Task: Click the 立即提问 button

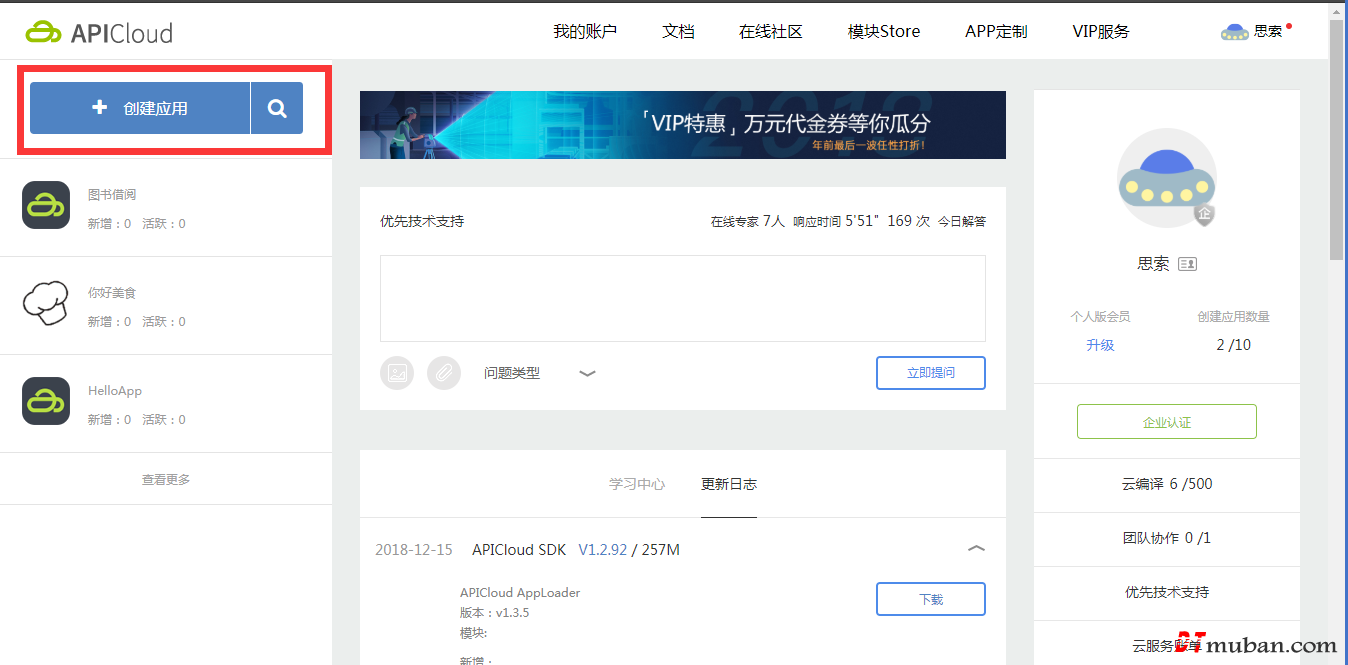Action: 930,372
